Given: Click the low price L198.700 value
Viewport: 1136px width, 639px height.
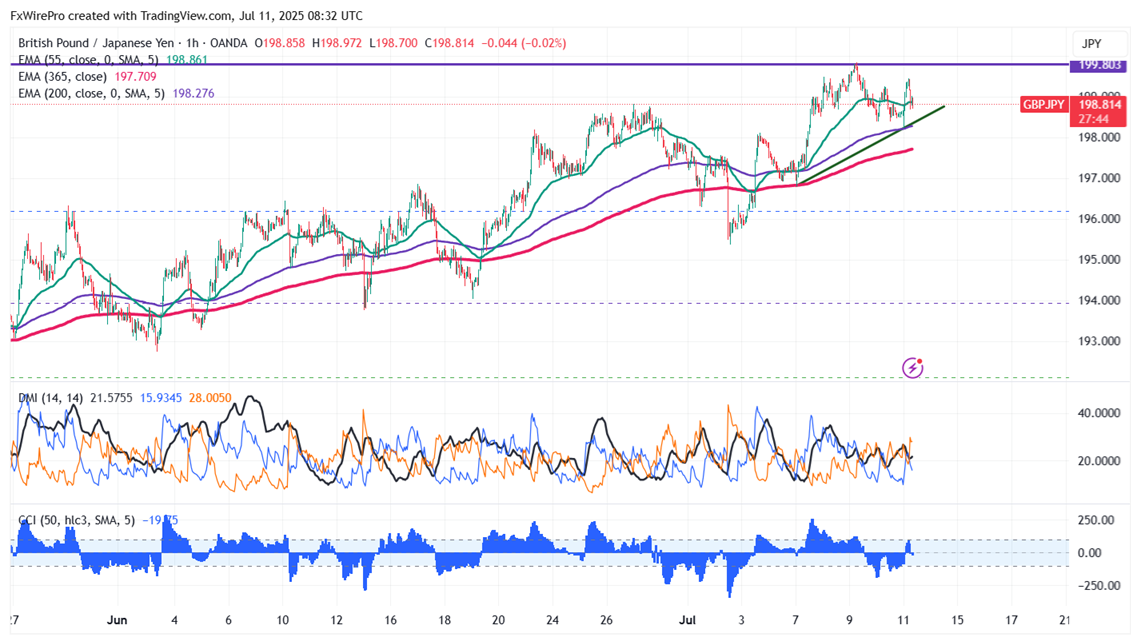Looking at the screenshot, I should [393, 43].
